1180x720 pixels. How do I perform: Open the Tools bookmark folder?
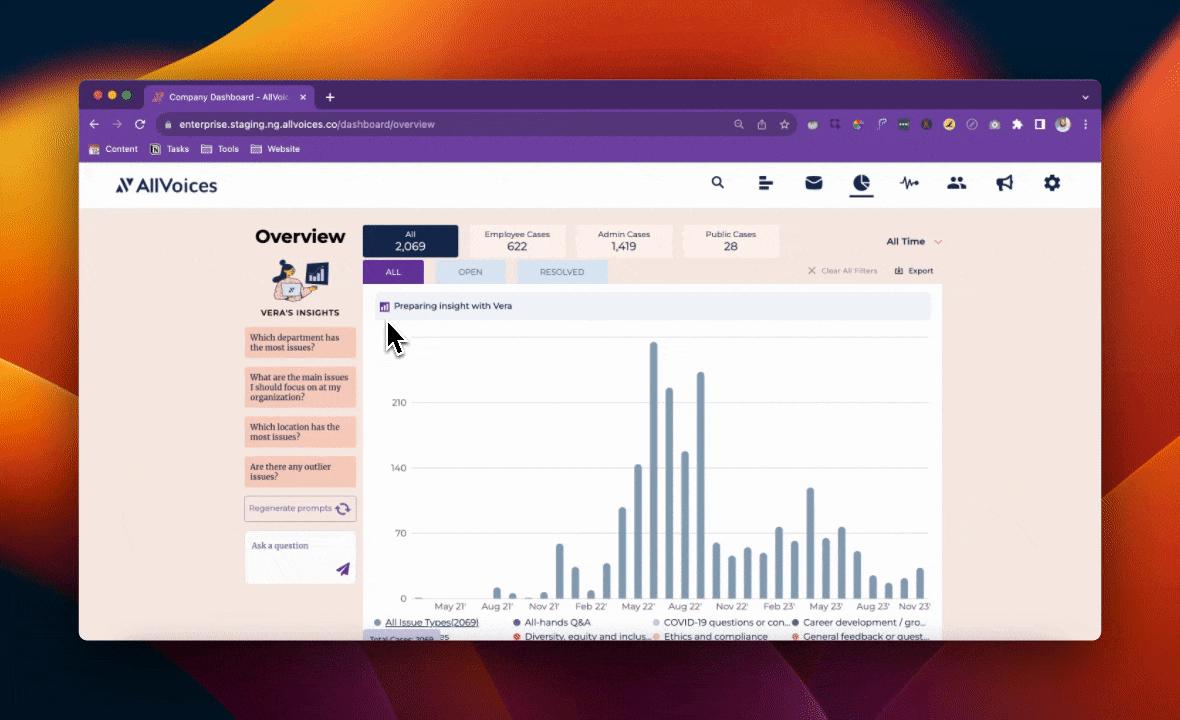click(220, 149)
